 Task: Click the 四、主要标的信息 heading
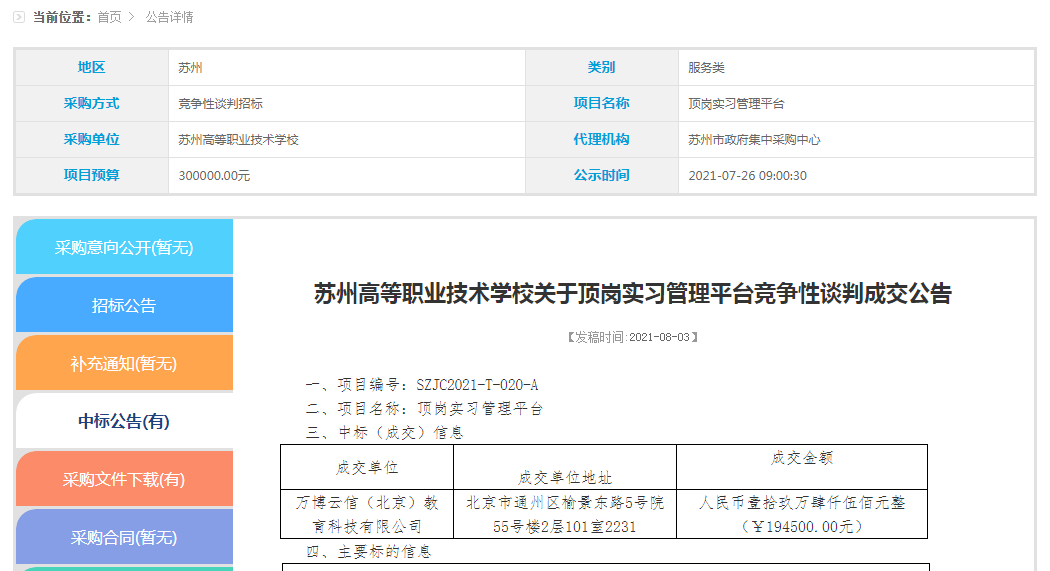368,552
